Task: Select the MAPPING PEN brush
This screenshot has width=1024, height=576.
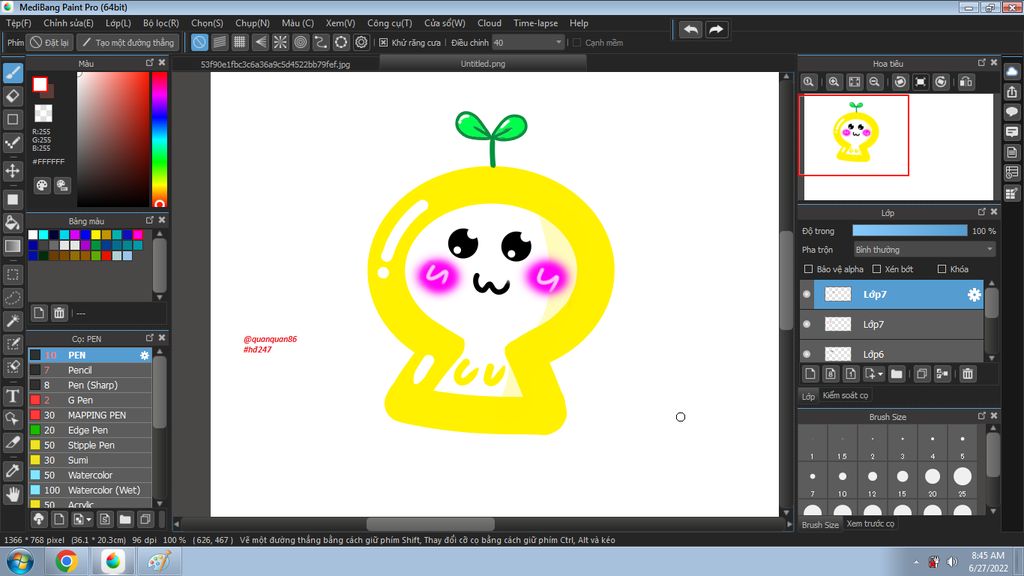Action: tap(90, 415)
